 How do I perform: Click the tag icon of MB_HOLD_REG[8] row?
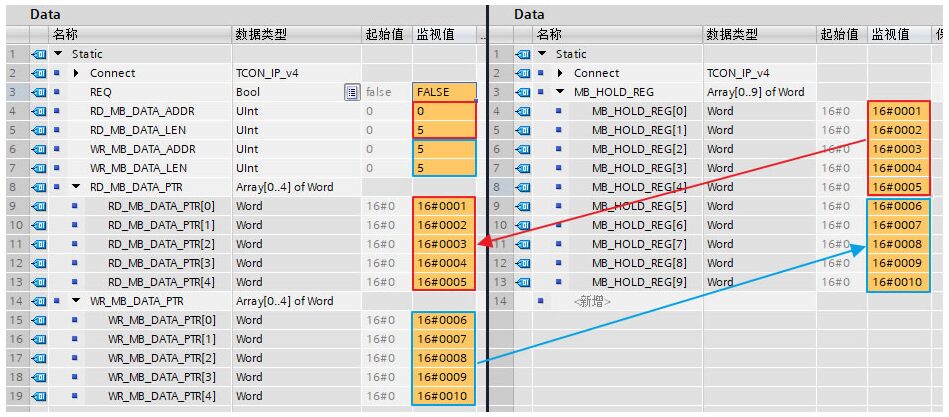(x=522, y=263)
